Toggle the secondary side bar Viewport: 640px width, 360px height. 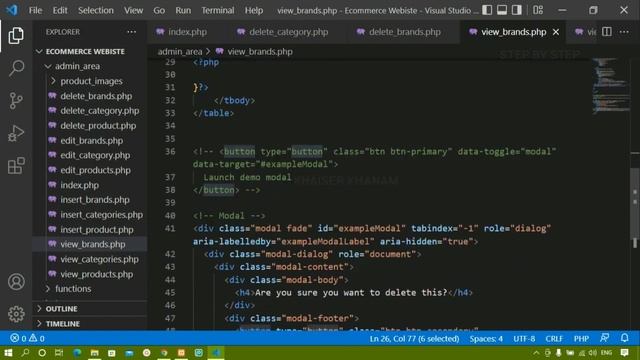(x=517, y=10)
